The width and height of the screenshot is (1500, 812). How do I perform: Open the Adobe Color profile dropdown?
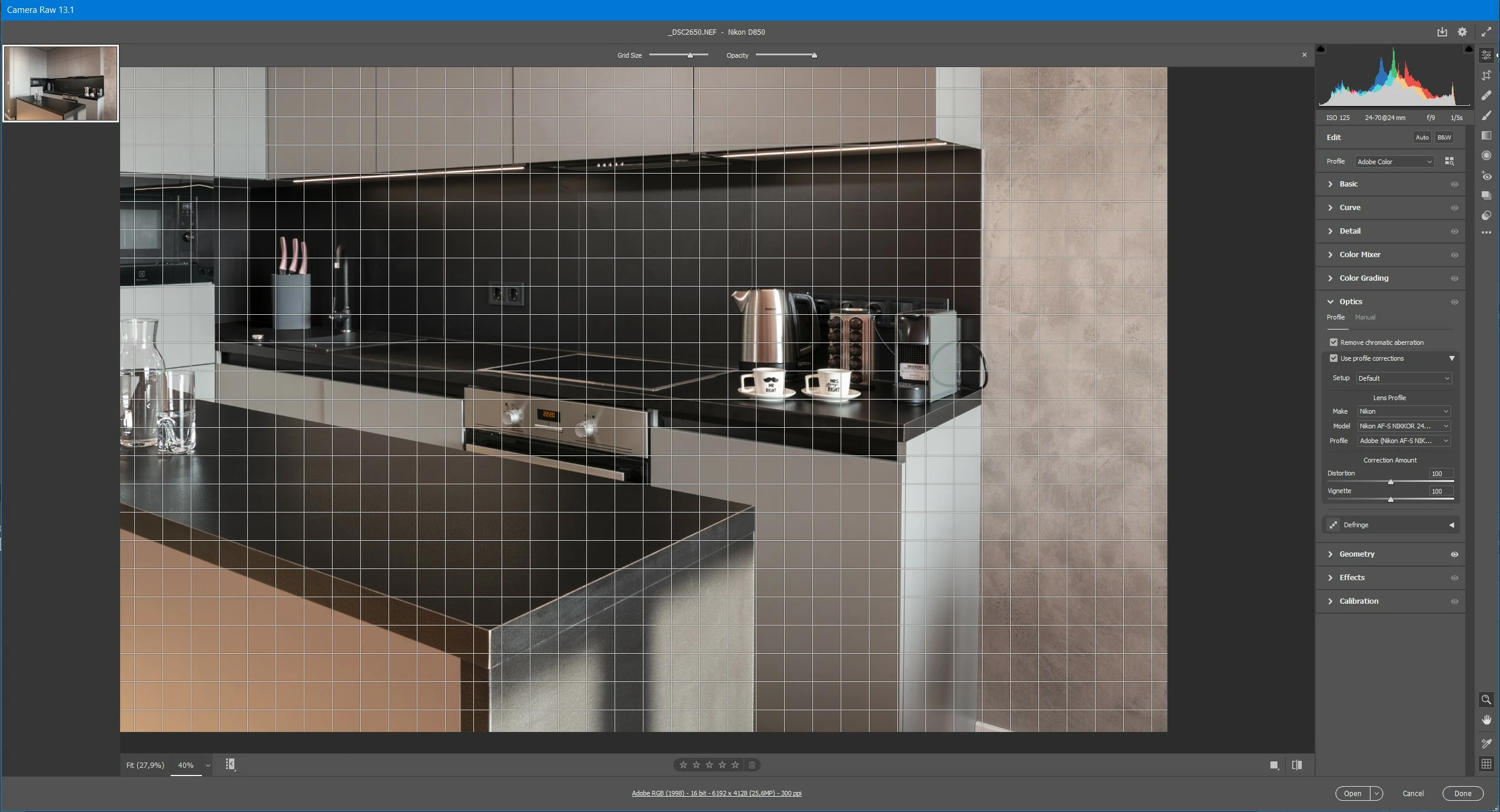1394,162
